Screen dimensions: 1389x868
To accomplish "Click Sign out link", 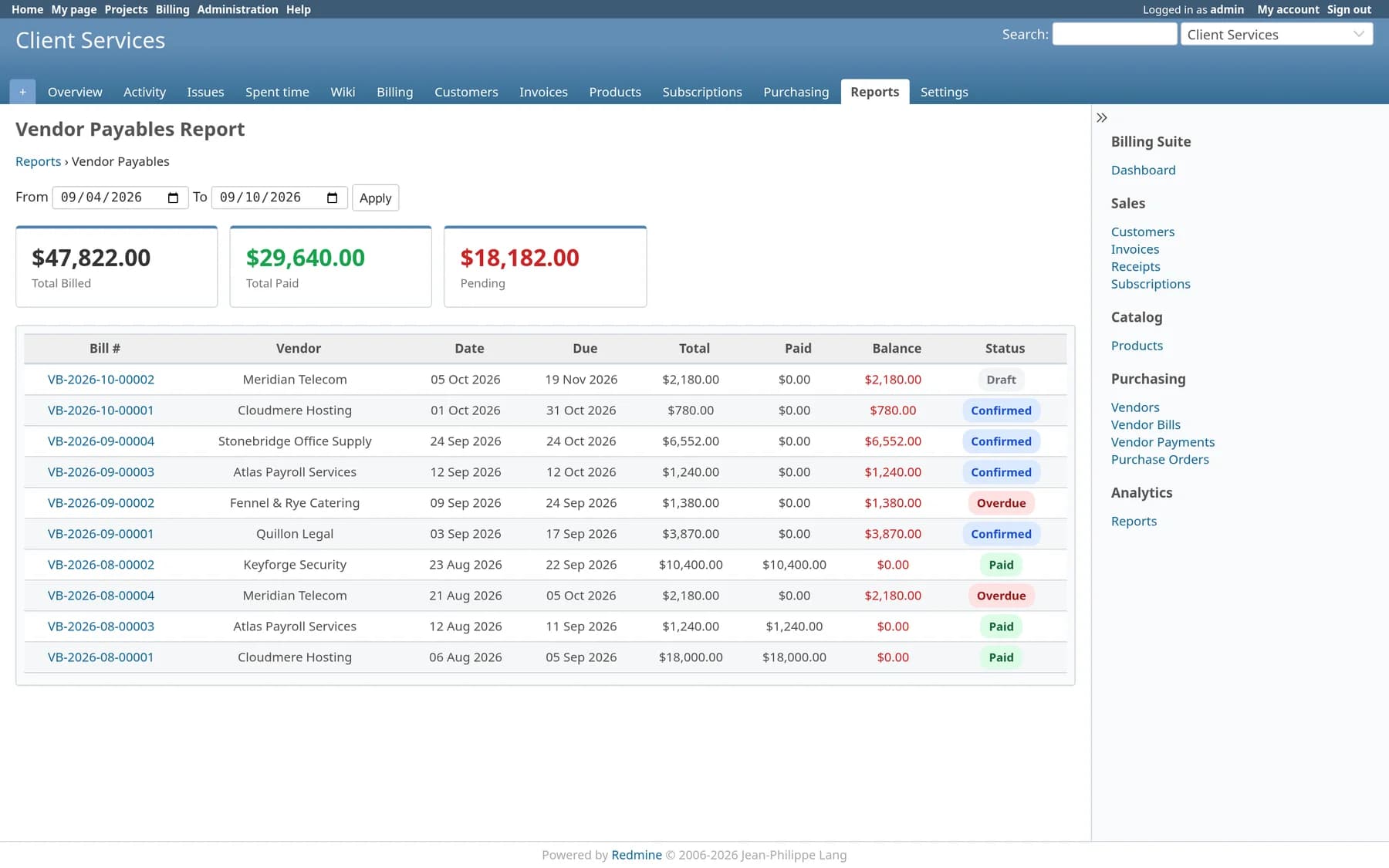I will pos(1349,9).
